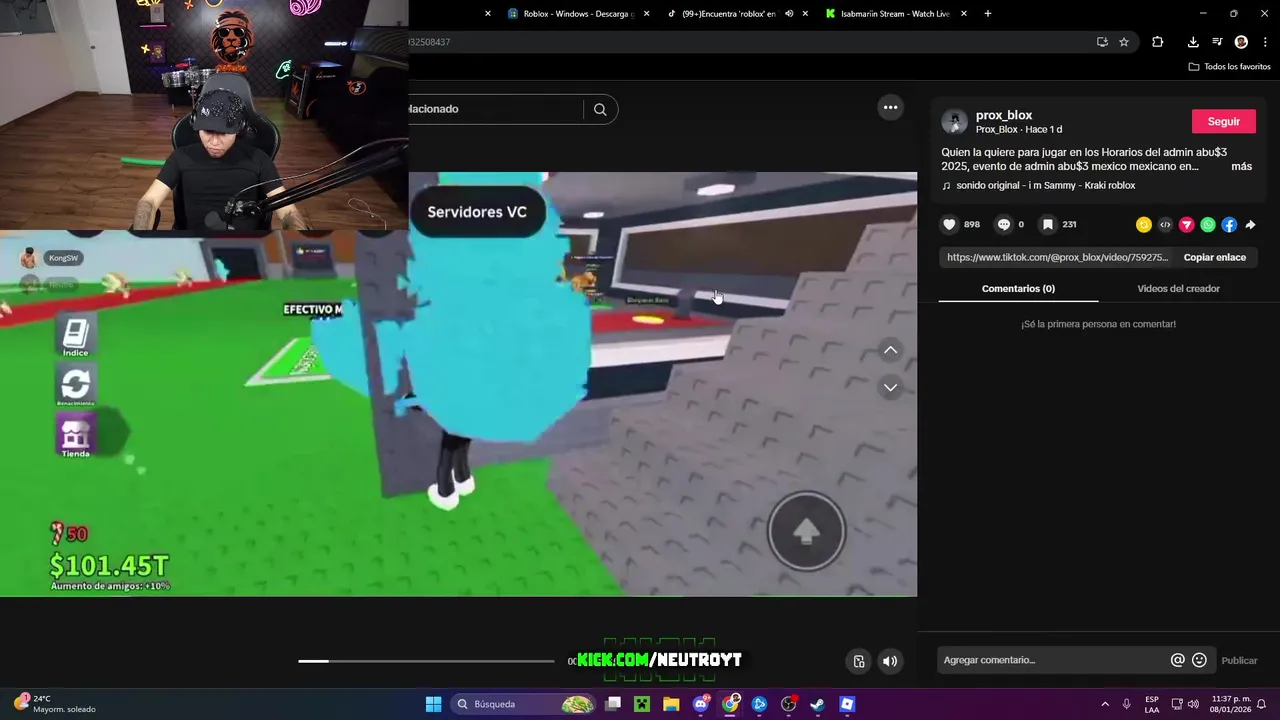The height and width of the screenshot is (720, 1280).
Task: Click the auto-scroll icon beside volume
Action: point(859,661)
